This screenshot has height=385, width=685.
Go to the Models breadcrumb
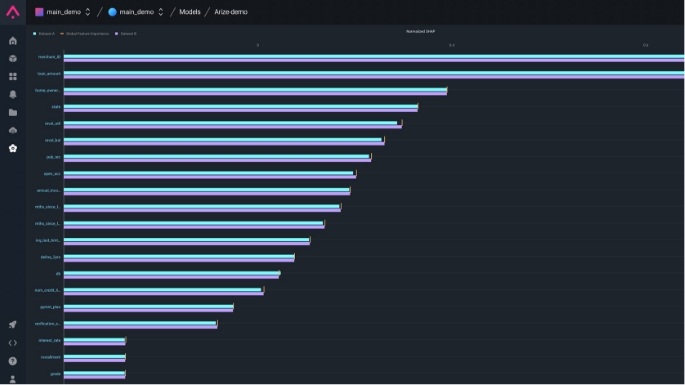point(190,12)
